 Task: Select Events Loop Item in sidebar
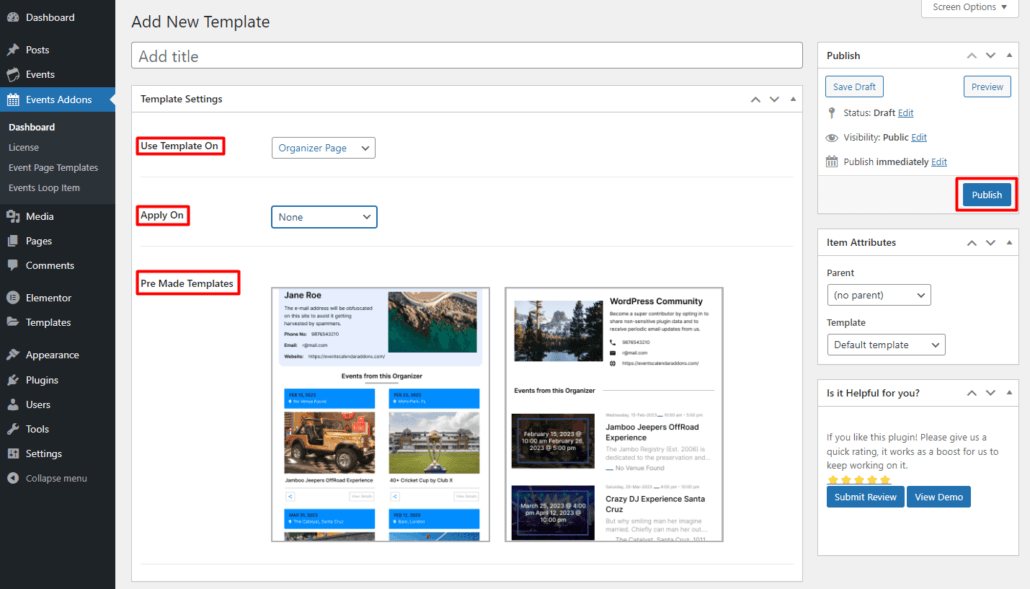click(44, 188)
